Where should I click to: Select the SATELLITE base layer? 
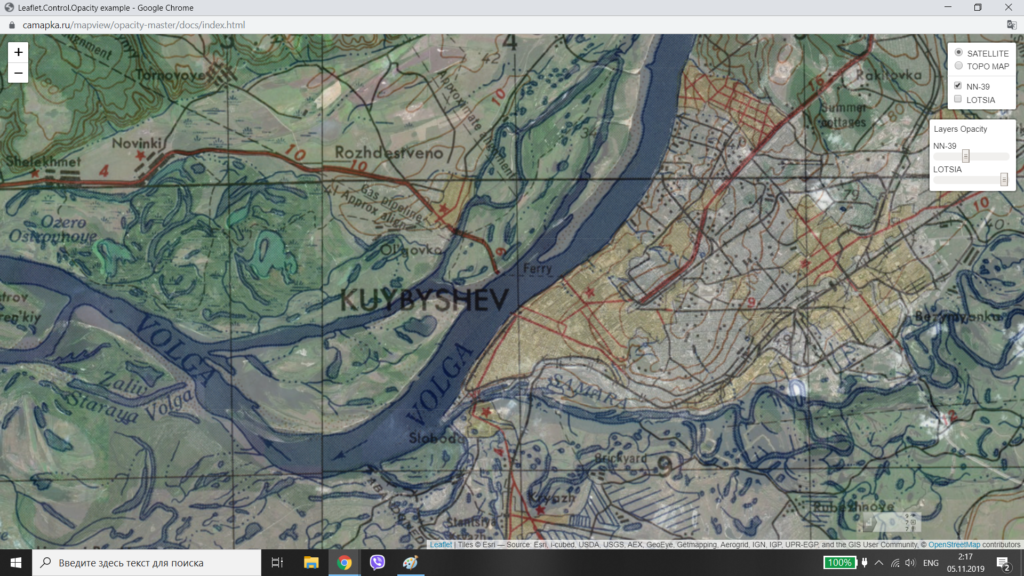click(x=959, y=52)
